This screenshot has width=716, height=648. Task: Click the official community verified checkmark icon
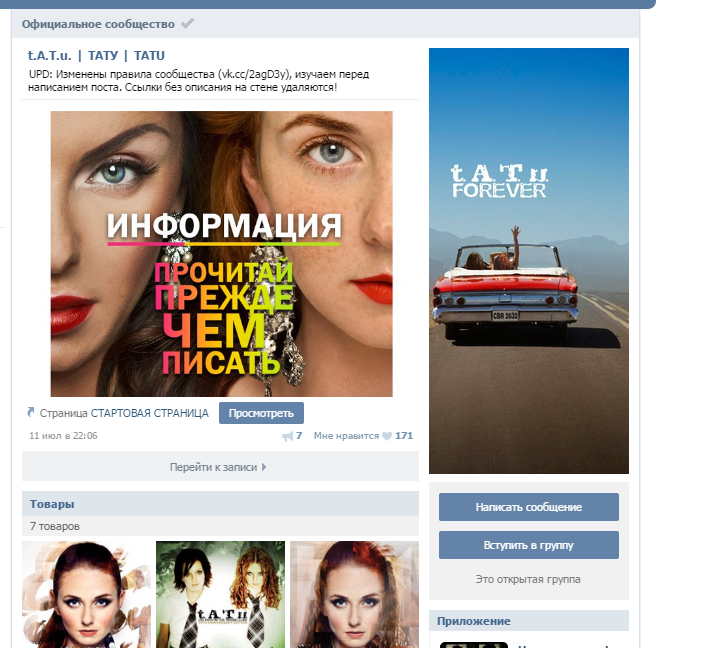tap(187, 23)
